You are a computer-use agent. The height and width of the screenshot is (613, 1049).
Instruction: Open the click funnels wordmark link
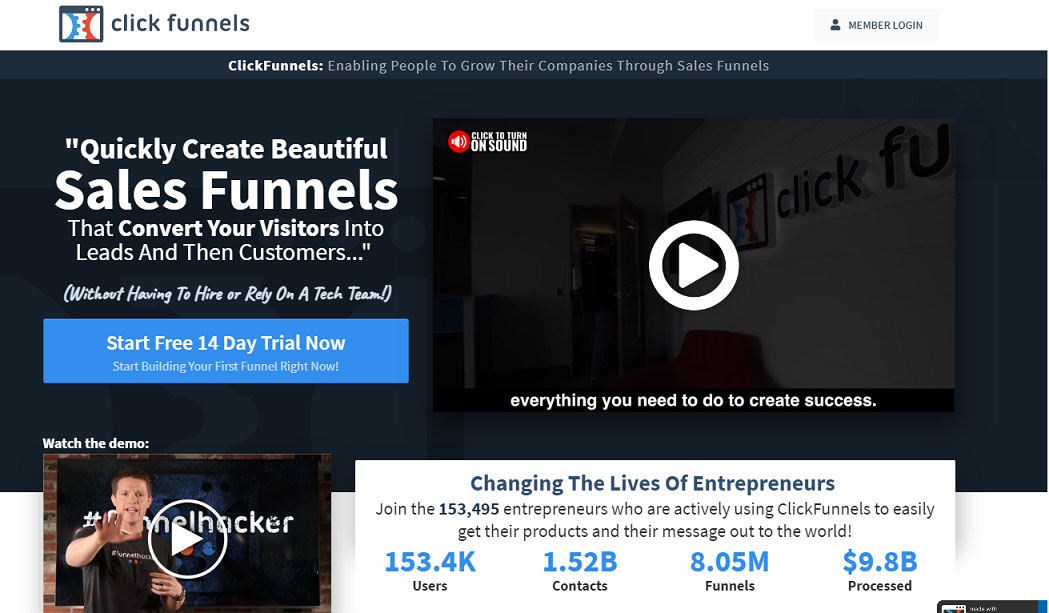point(180,23)
